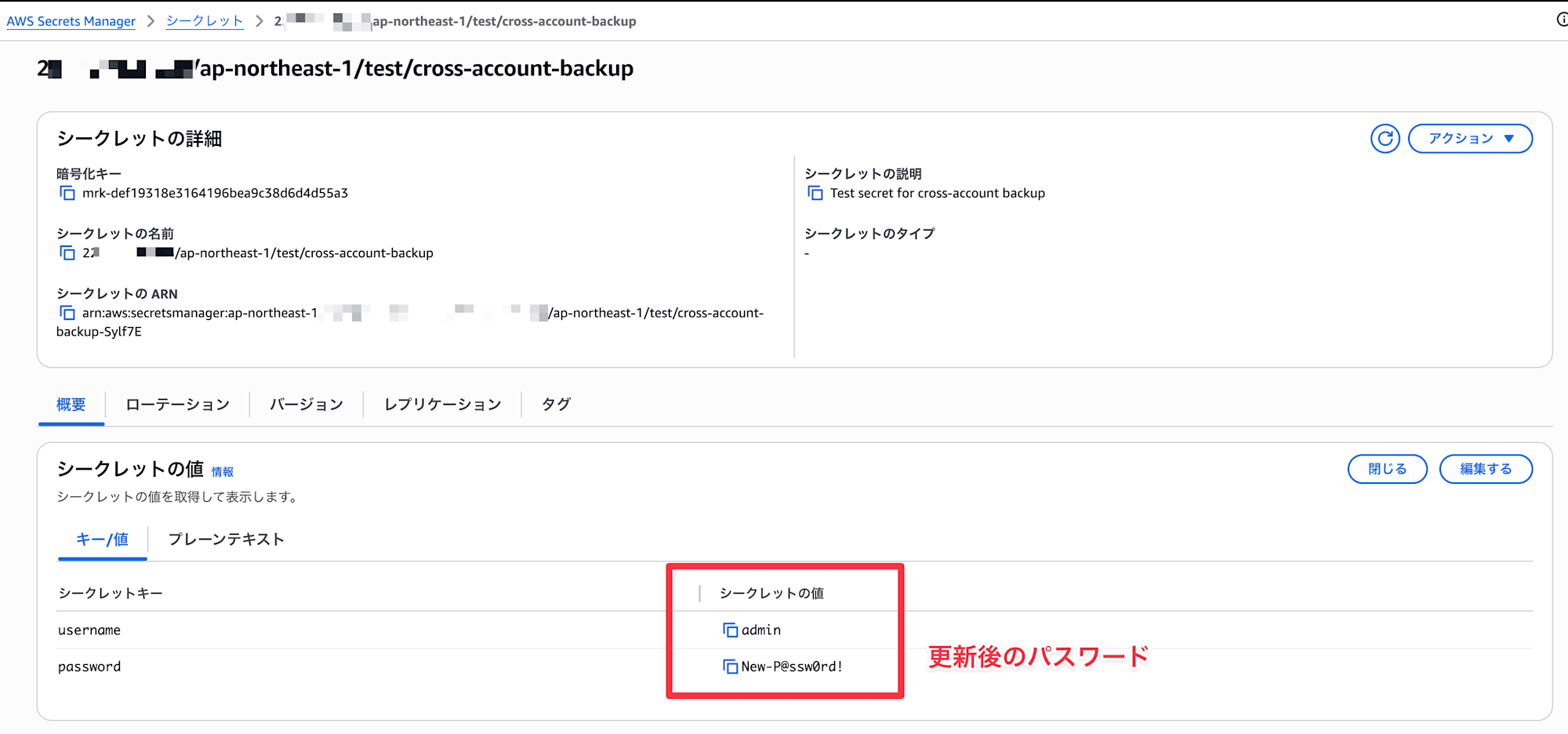
Task: Copy the secret ARN
Action: tap(67, 313)
